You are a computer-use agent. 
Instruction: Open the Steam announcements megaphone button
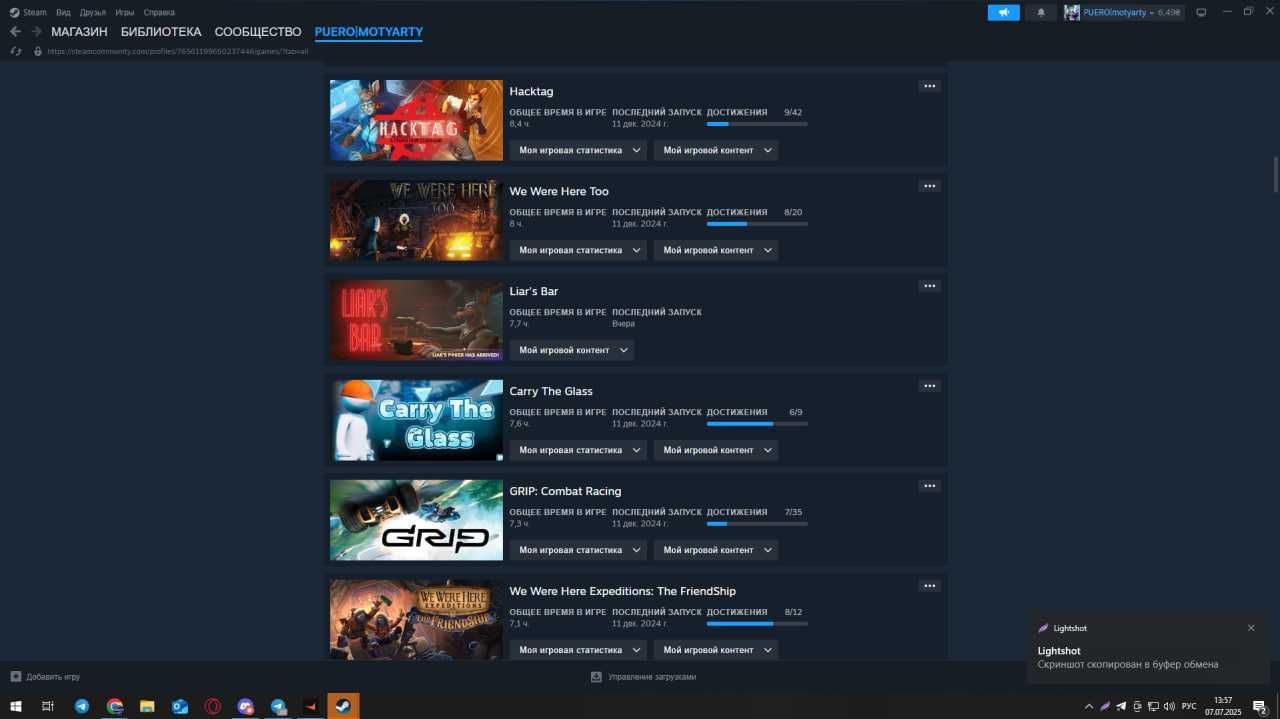[x=1003, y=12]
